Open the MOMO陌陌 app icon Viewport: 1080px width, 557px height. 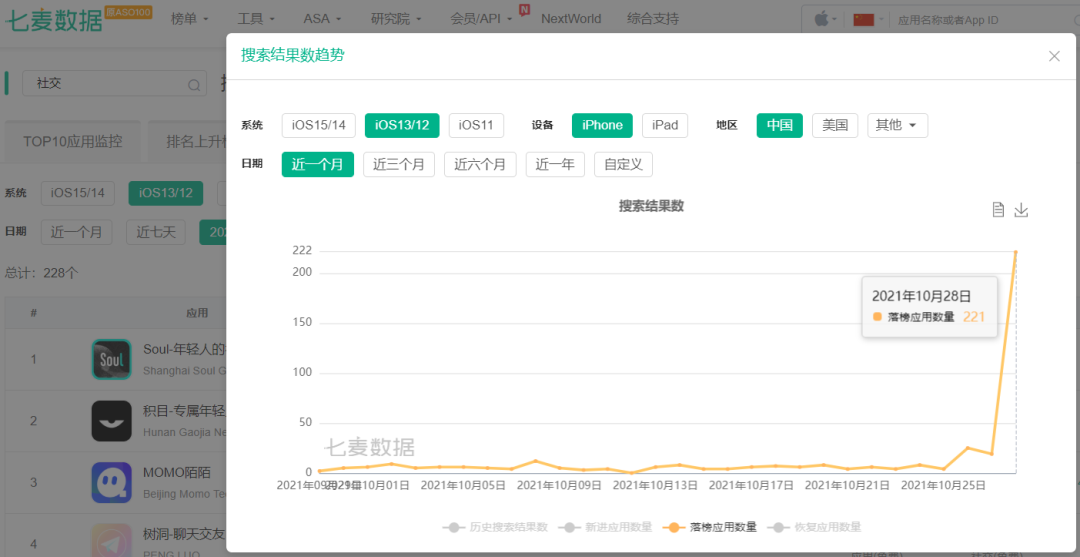(x=112, y=482)
